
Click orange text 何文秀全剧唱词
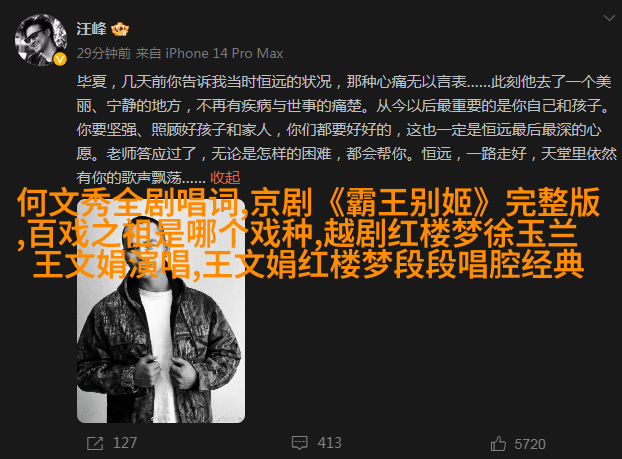(128, 202)
